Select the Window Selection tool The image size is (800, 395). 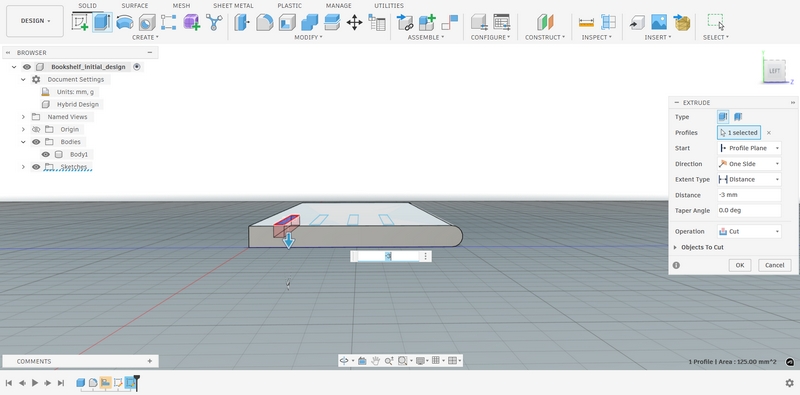716,22
